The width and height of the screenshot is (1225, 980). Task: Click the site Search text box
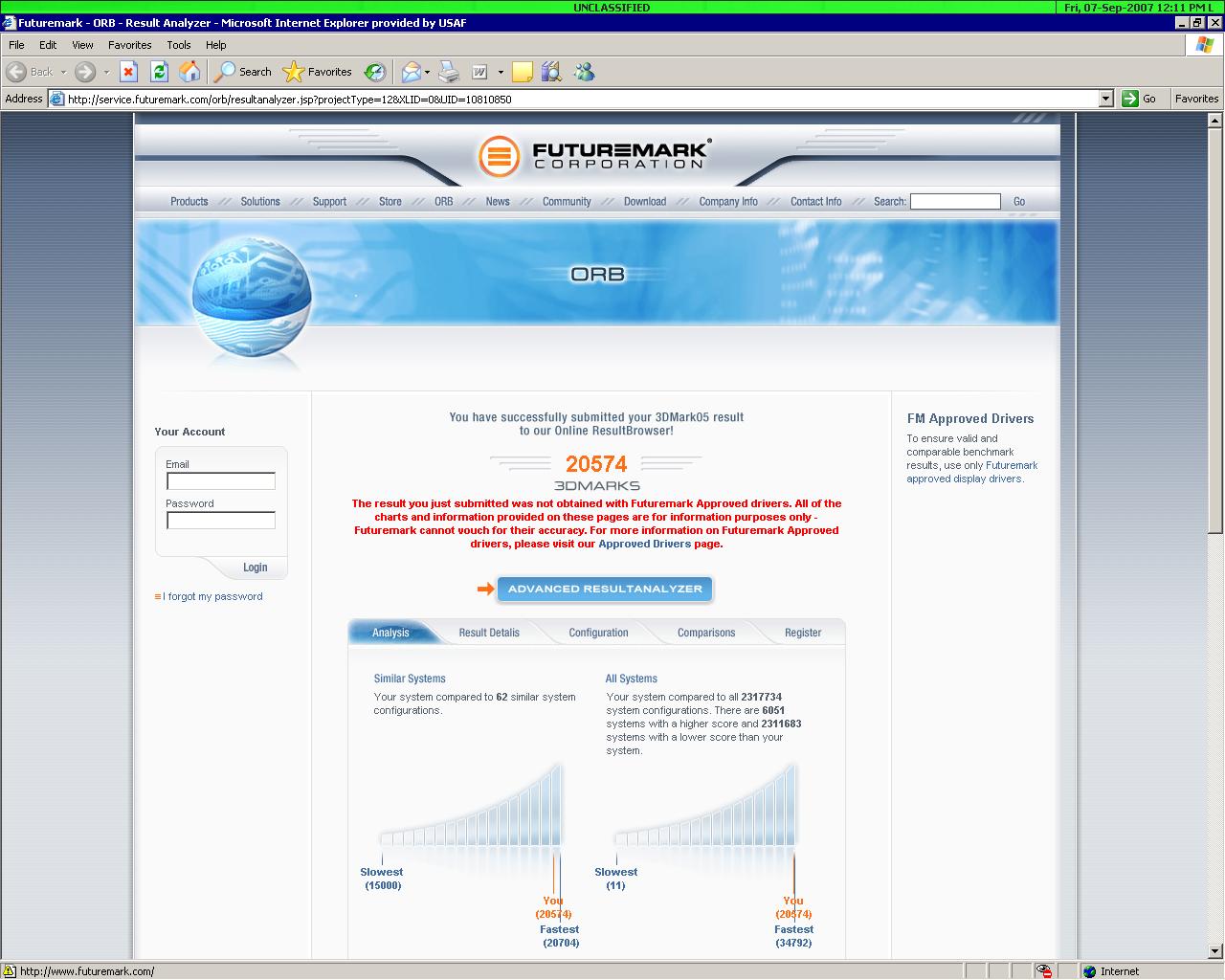point(955,202)
